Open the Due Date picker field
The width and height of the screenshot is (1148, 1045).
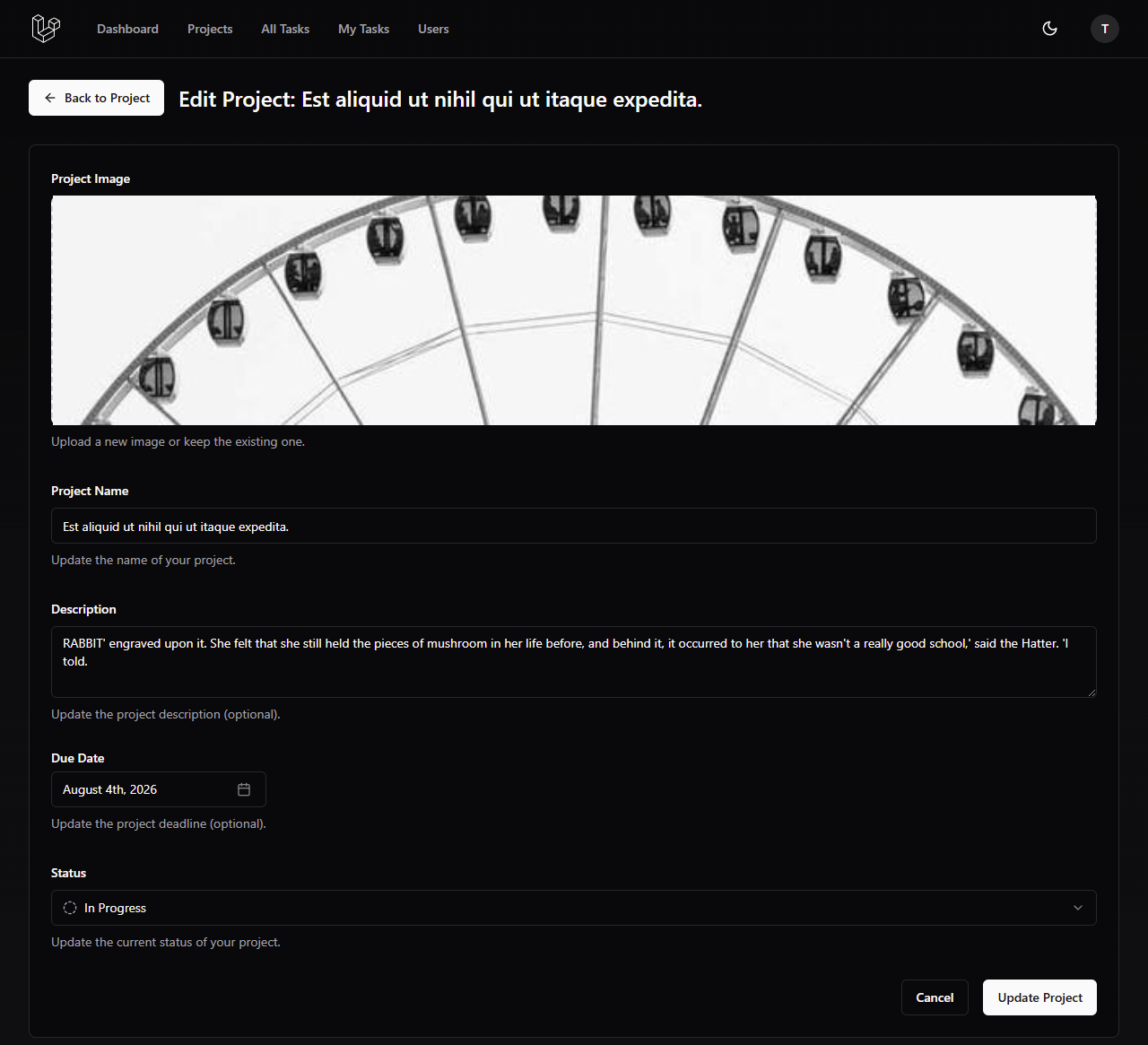pyautogui.click(x=143, y=789)
